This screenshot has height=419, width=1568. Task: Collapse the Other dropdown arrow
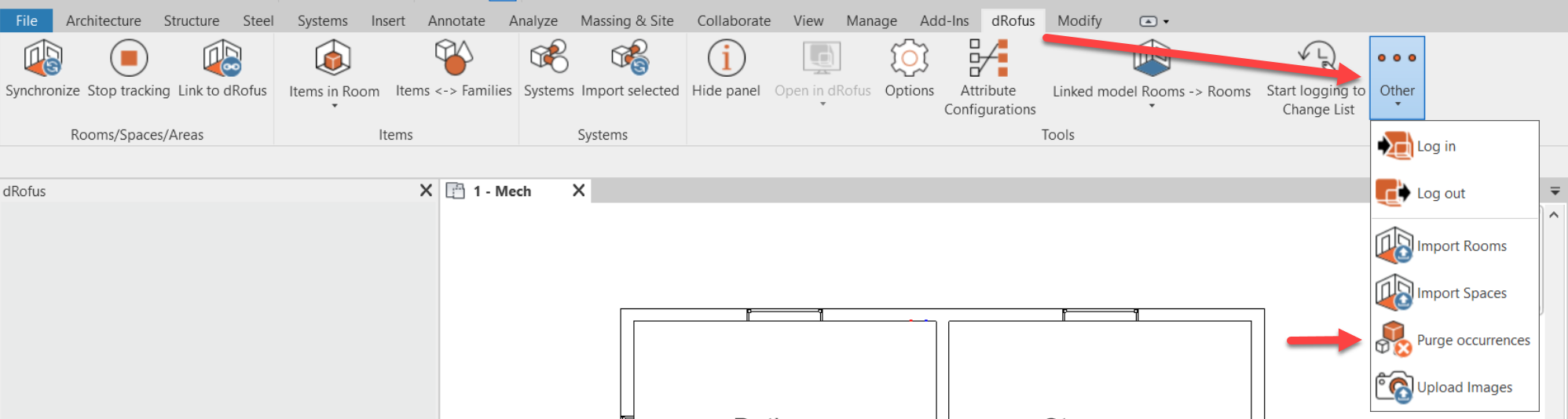pos(1398,104)
